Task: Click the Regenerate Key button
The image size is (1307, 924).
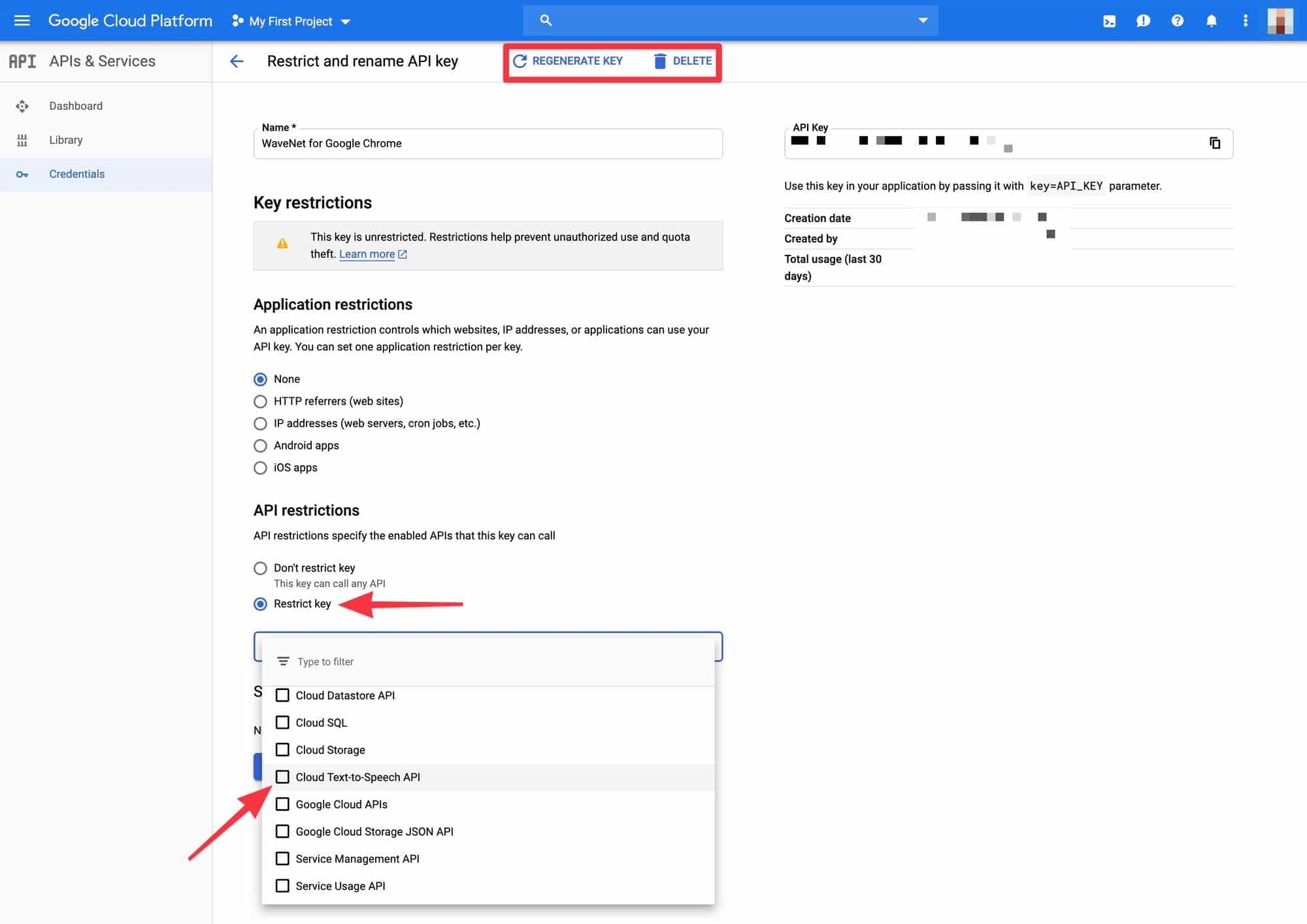Action: [567, 61]
